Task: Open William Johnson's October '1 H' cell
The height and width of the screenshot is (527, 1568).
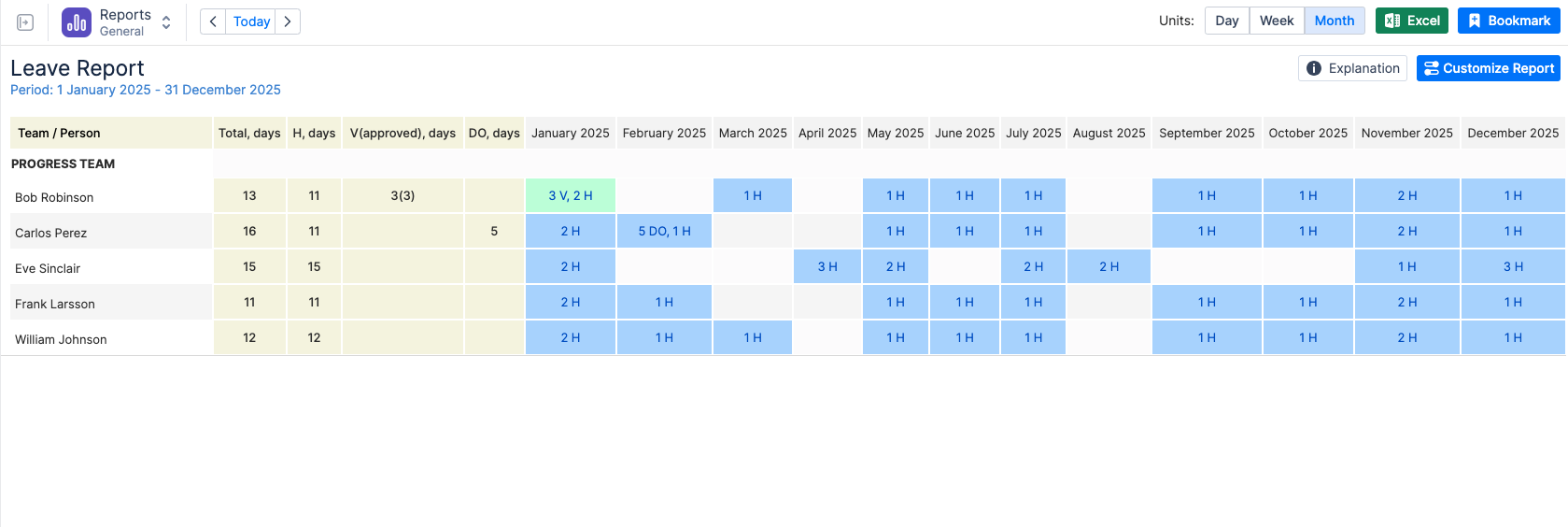Action: pyautogui.click(x=1308, y=337)
